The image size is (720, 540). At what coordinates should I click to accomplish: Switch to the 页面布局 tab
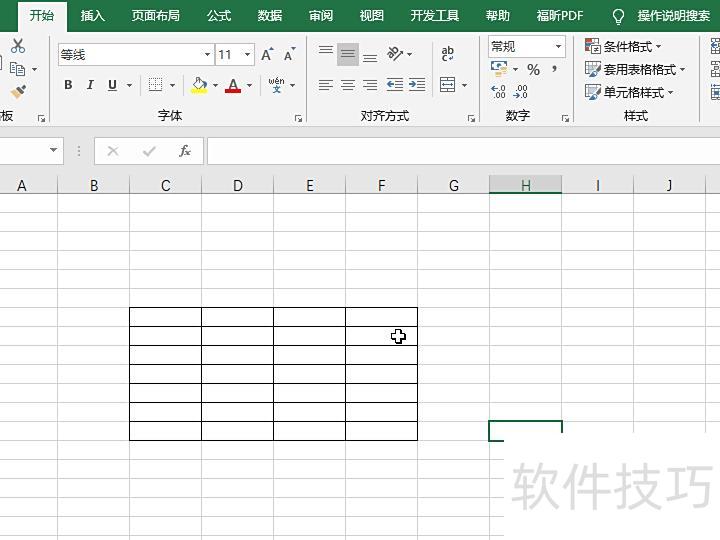coord(156,16)
